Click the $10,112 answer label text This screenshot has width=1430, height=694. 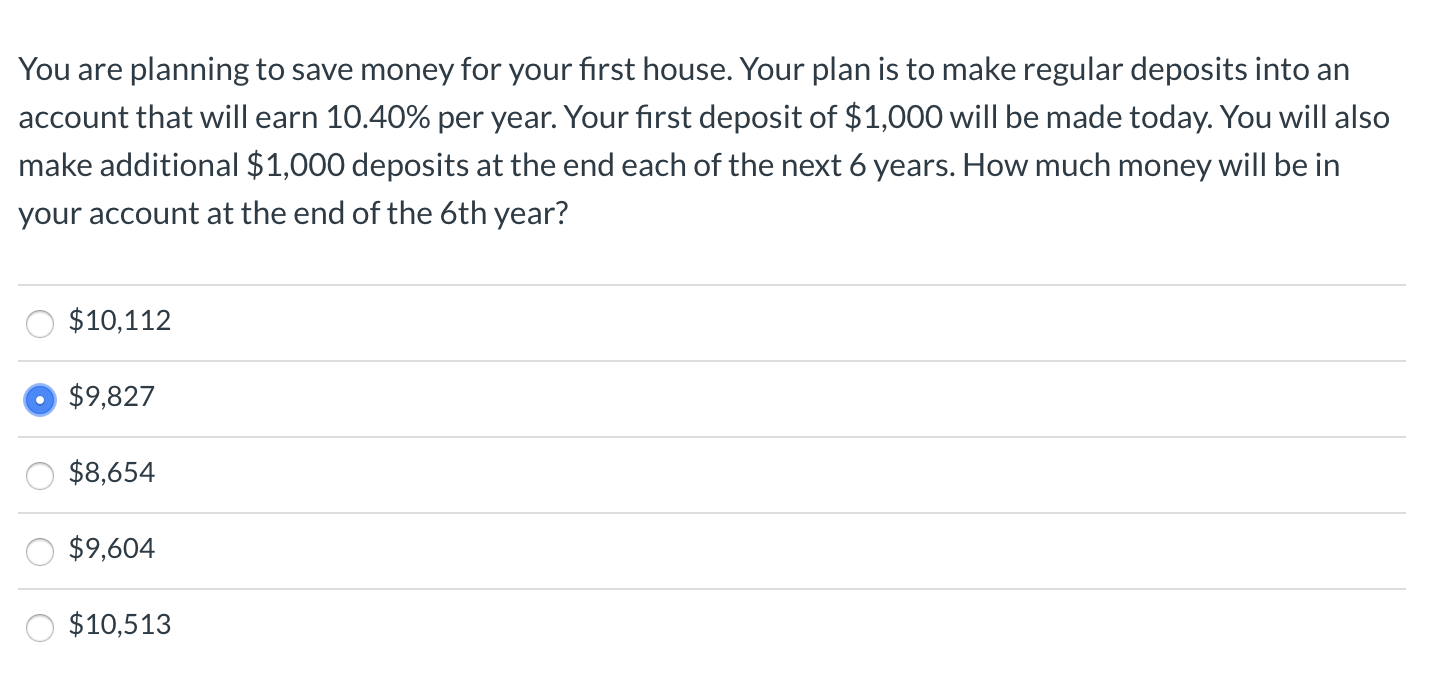pos(120,321)
